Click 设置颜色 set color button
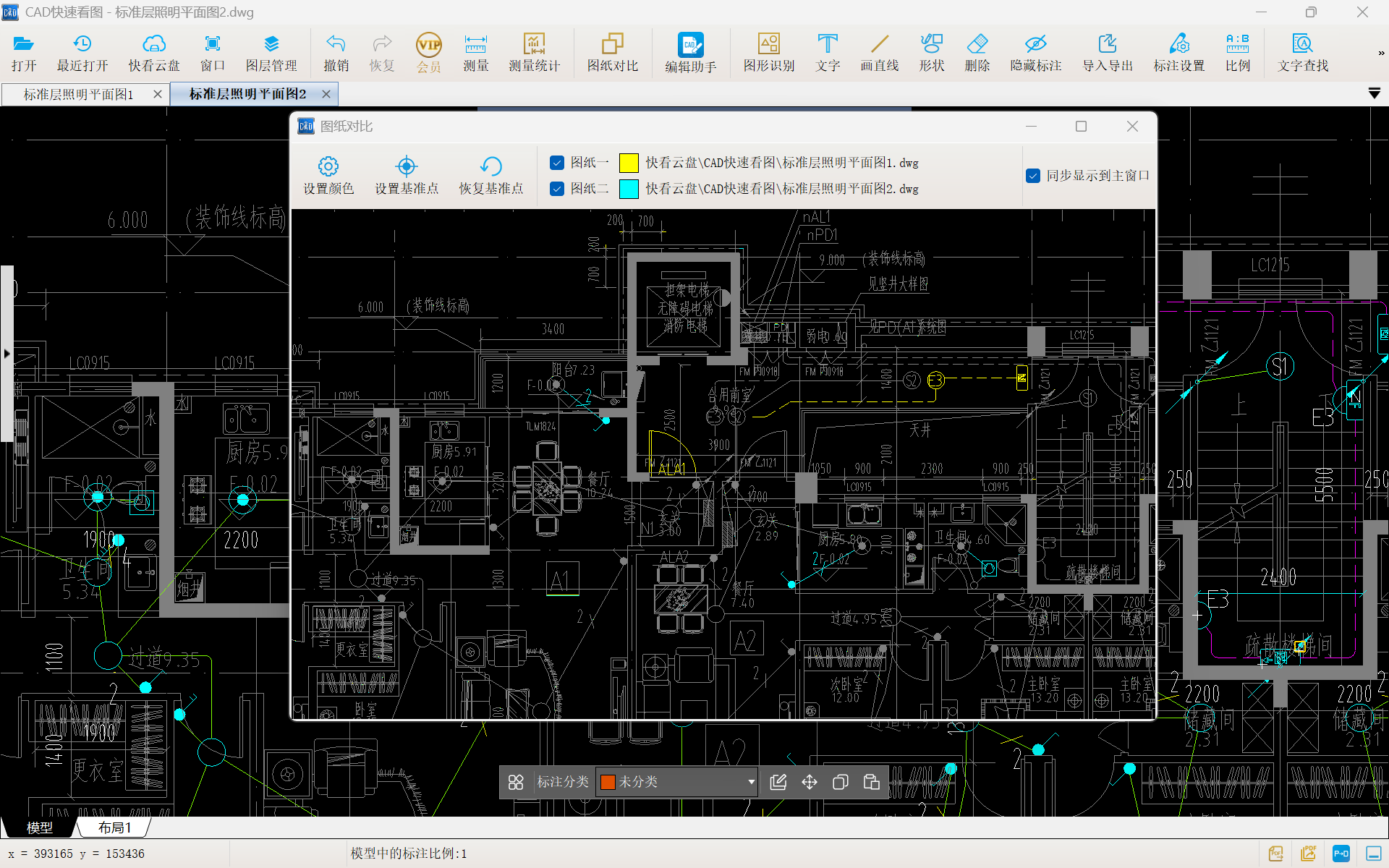The width and height of the screenshot is (1389, 868). pyautogui.click(x=328, y=176)
